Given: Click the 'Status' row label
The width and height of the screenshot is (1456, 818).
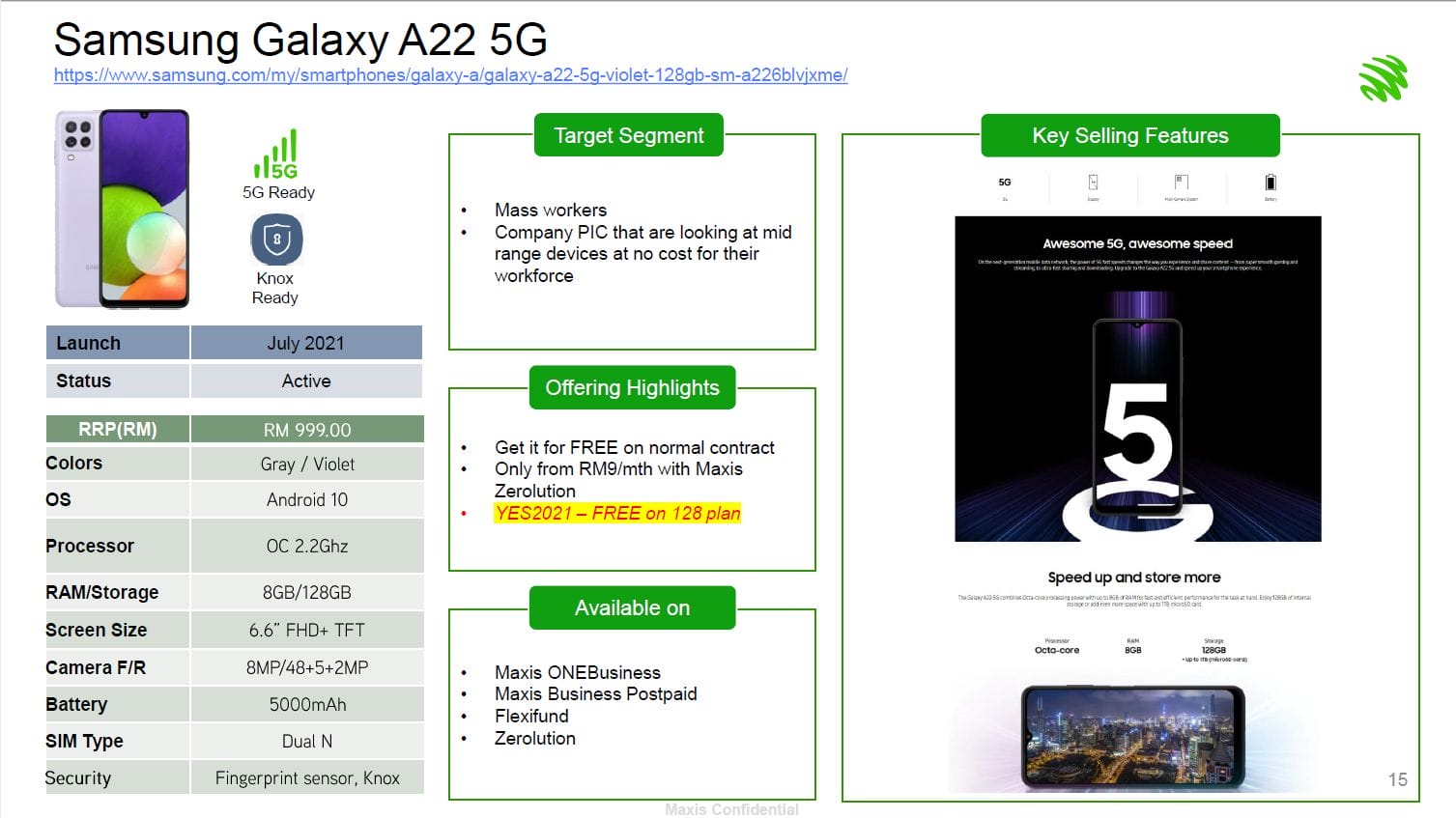Looking at the screenshot, I should (117, 381).
